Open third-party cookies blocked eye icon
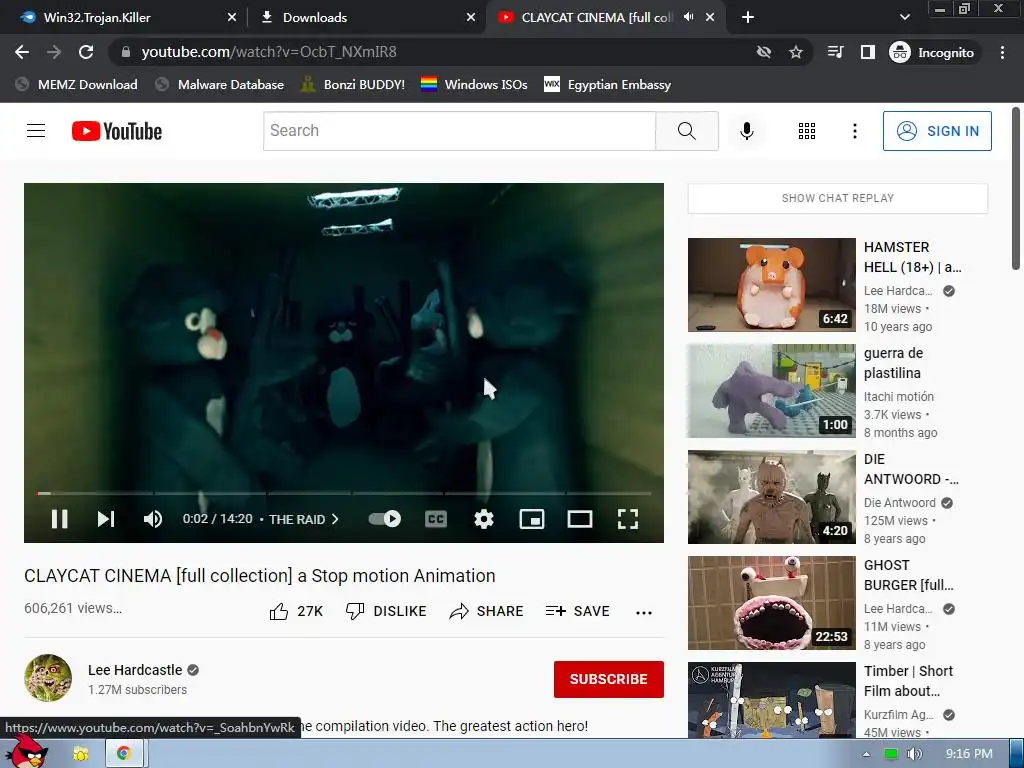 (x=763, y=52)
